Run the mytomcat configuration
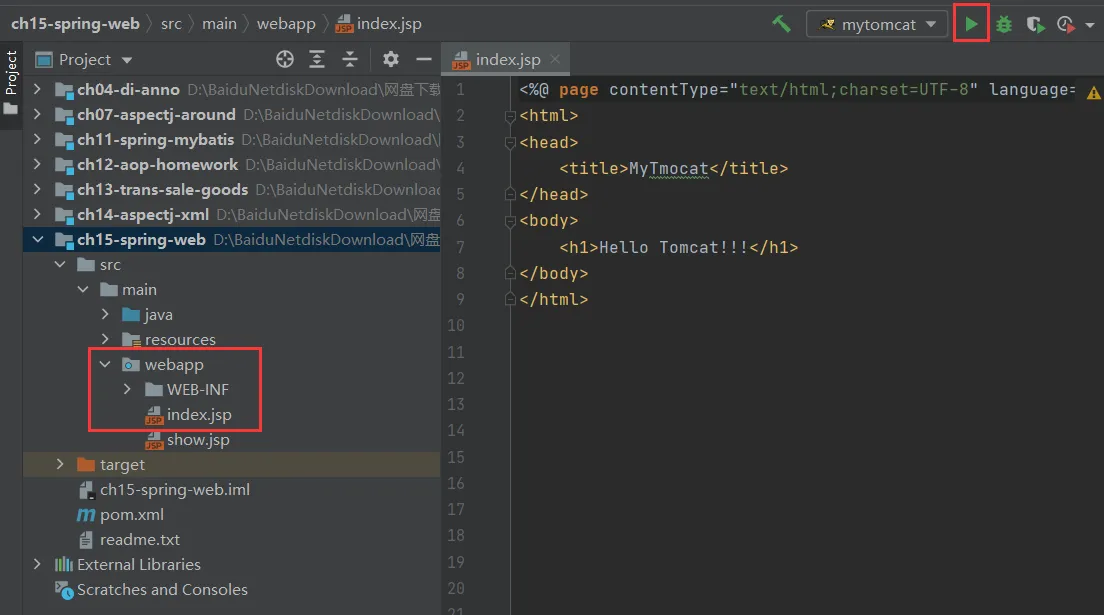Viewport: 1104px width, 615px height. tap(971, 24)
